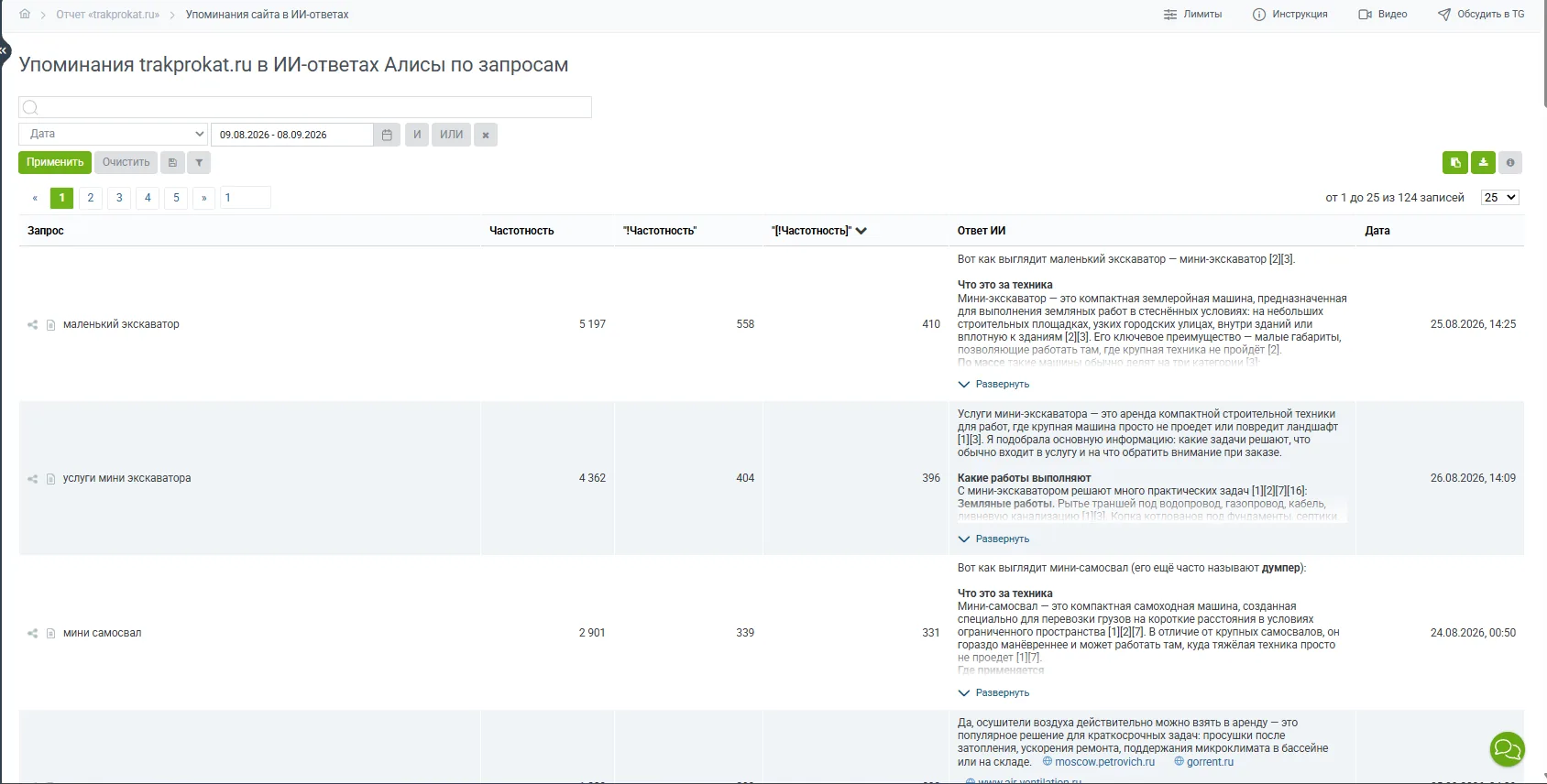Screen dimensions: 1547x784
Task: Select current page 1 in pagination
Action: click(x=62, y=198)
